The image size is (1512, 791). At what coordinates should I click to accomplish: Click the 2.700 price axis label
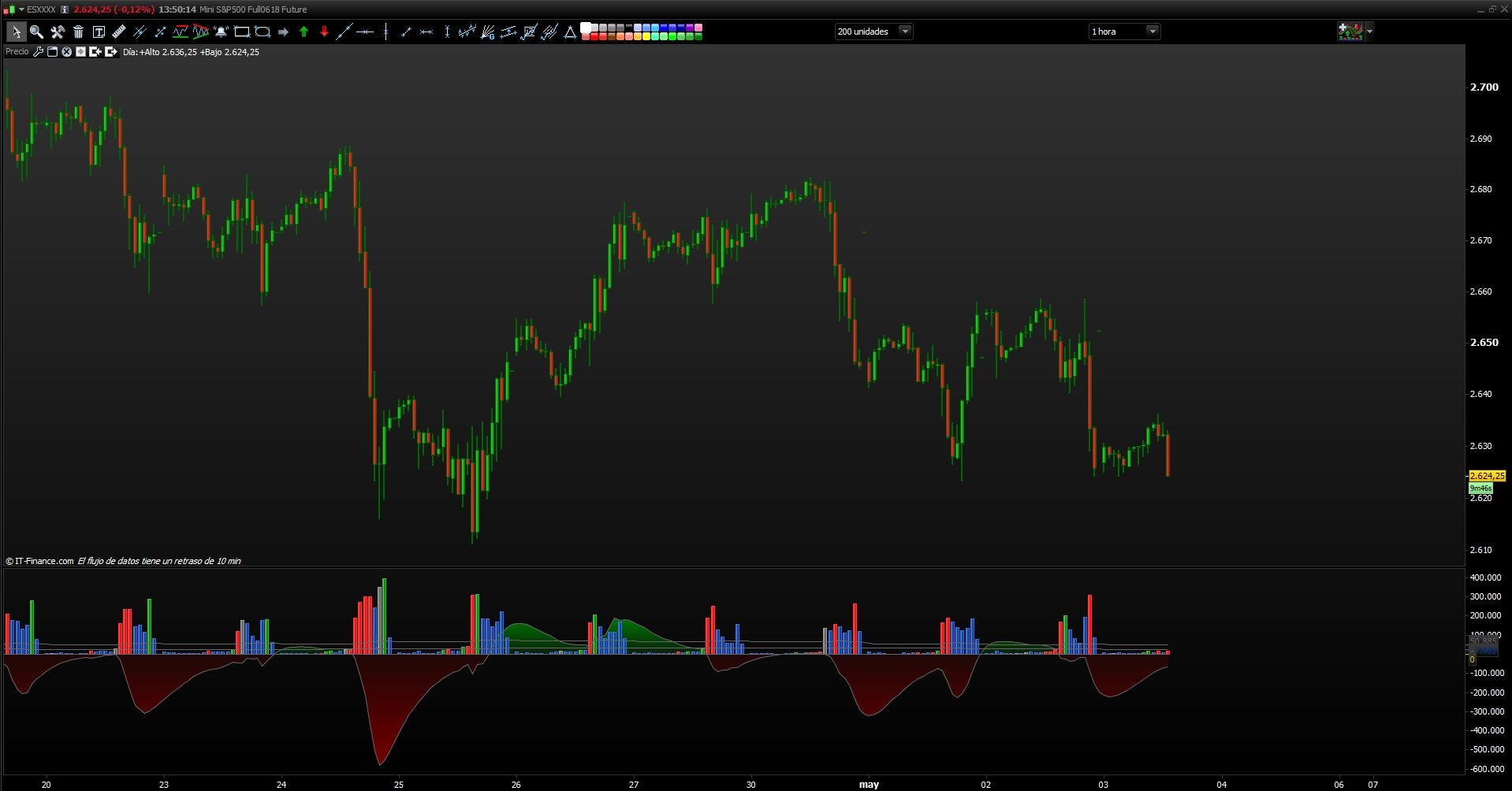[x=1484, y=87]
